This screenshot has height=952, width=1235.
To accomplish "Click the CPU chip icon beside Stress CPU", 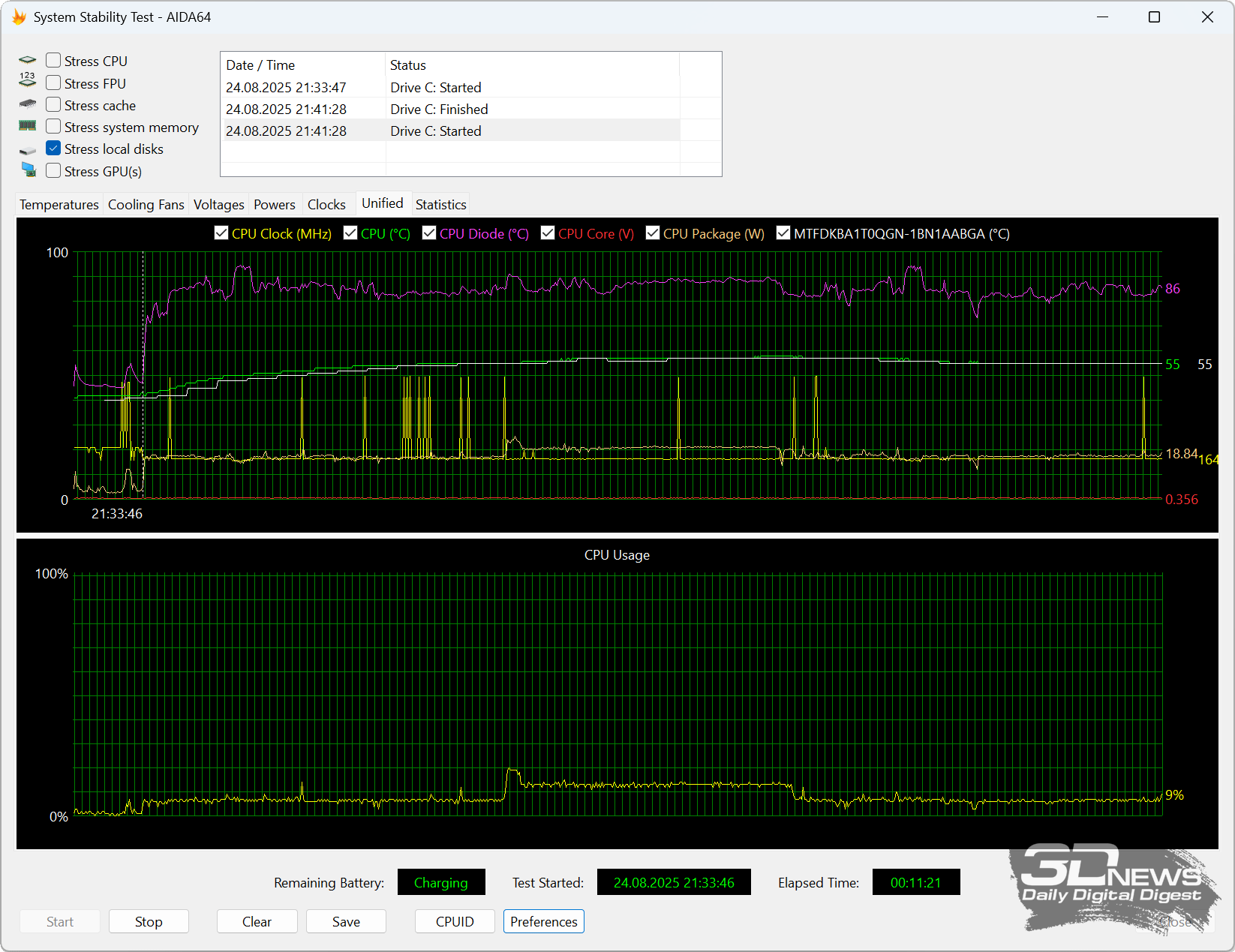I will [28, 60].
